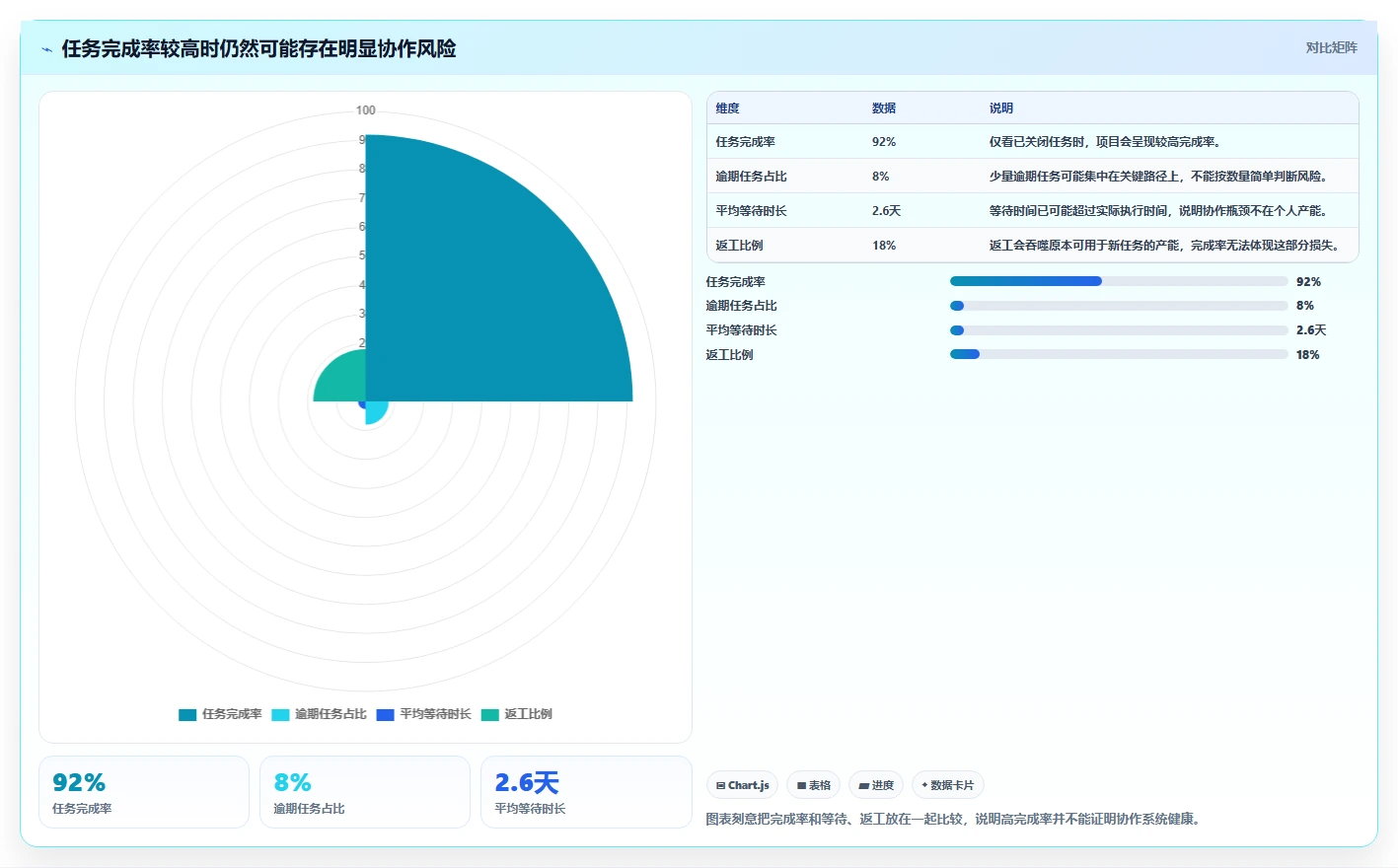Open the 2.6天 平均等待时长 stat card
1398x868 pixels.
(586, 792)
